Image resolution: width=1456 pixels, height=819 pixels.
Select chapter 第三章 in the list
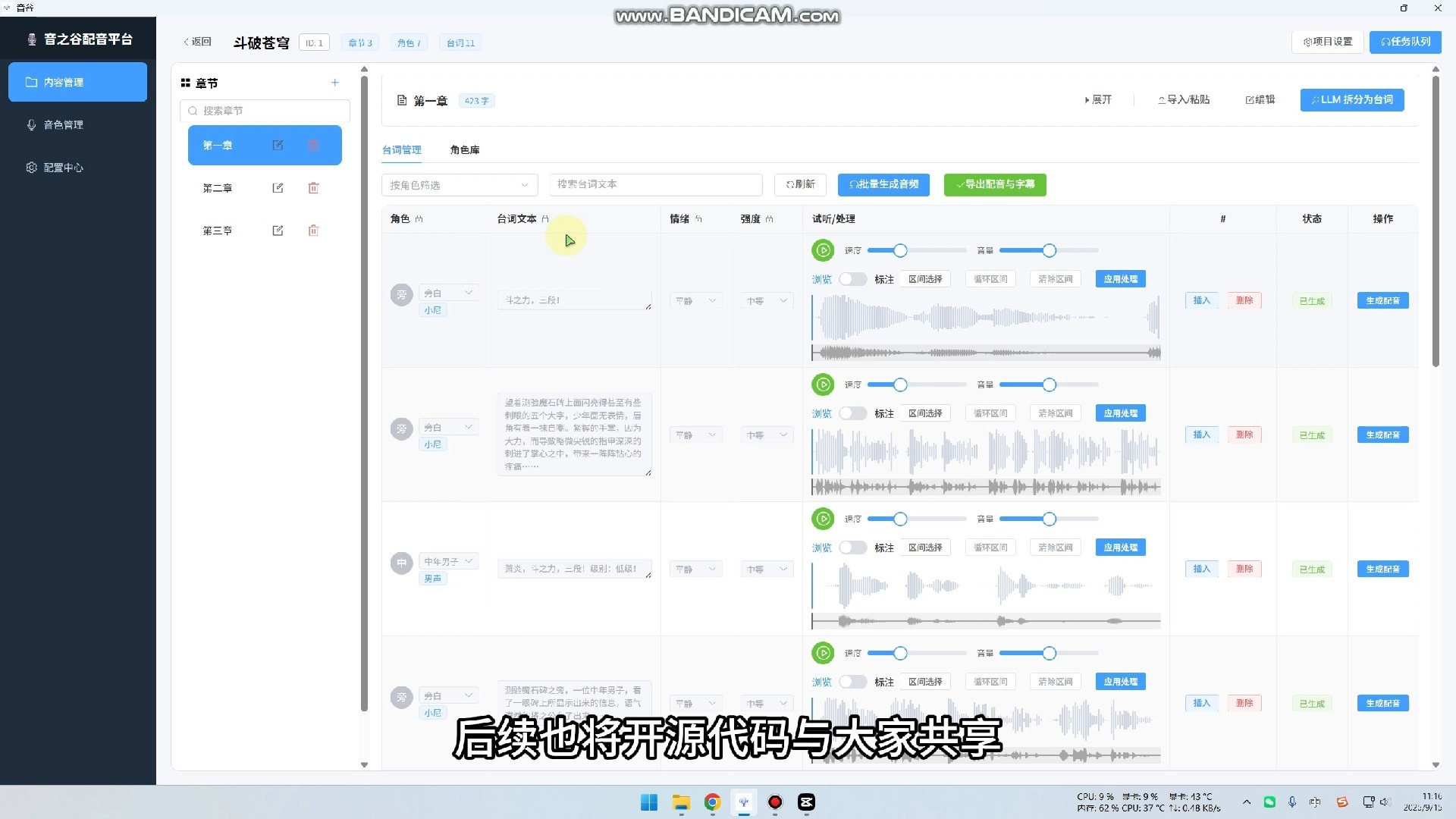click(x=265, y=230)
